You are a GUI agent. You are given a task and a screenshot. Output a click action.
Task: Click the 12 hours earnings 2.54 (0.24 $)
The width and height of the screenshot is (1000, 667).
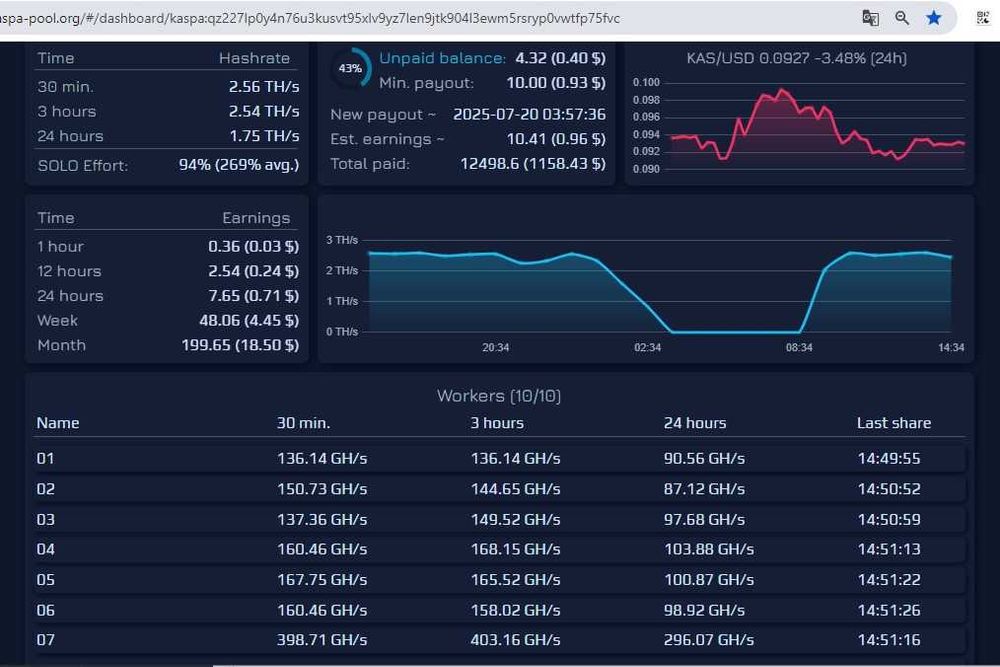coord(253,272)
